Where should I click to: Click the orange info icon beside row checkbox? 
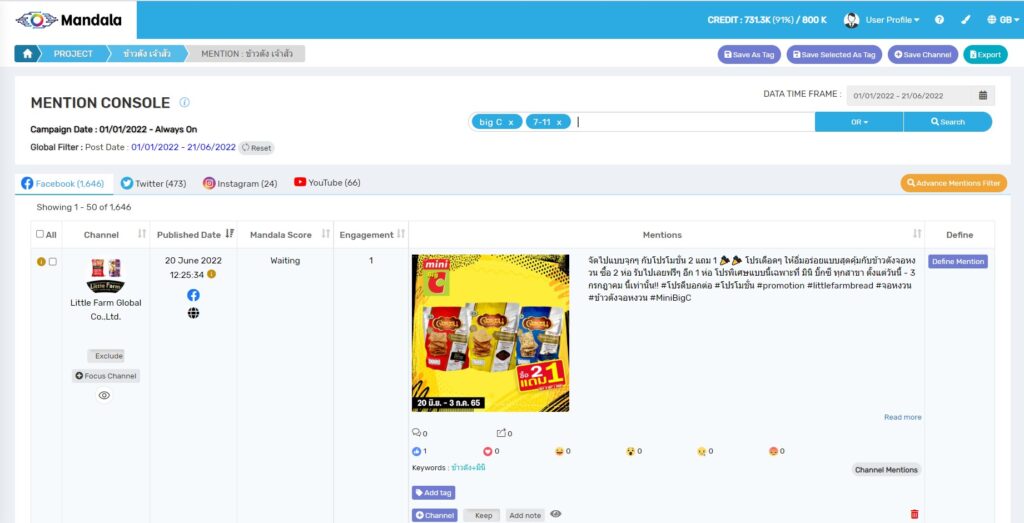tap(41, 261)
